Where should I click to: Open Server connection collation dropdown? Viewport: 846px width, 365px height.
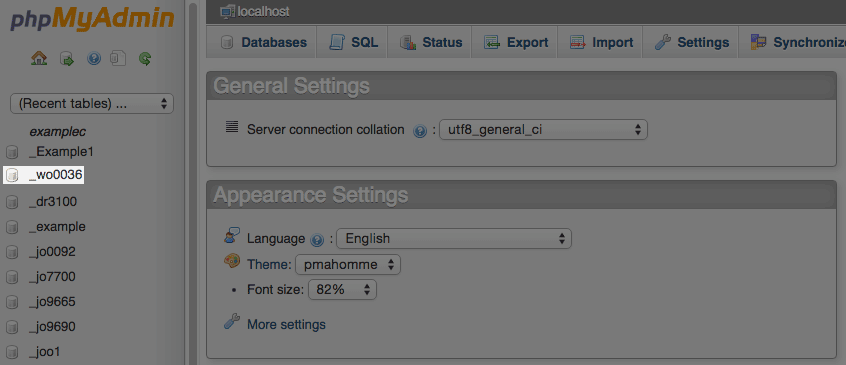[543, 129]
